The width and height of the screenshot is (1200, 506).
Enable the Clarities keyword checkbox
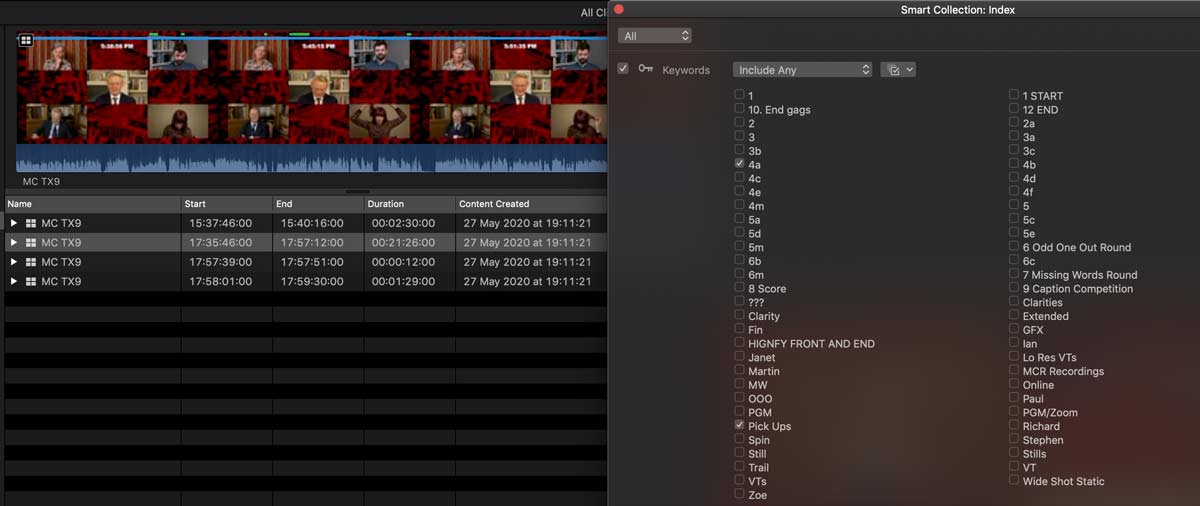(x=1014, y=301)
